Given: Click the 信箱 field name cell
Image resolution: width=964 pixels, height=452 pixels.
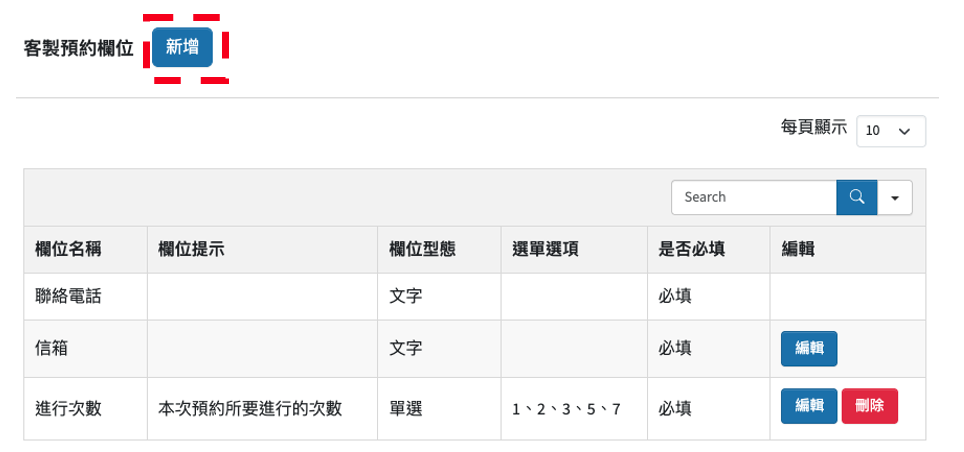Looking at the screenshot, I should [x=51, y=349].
